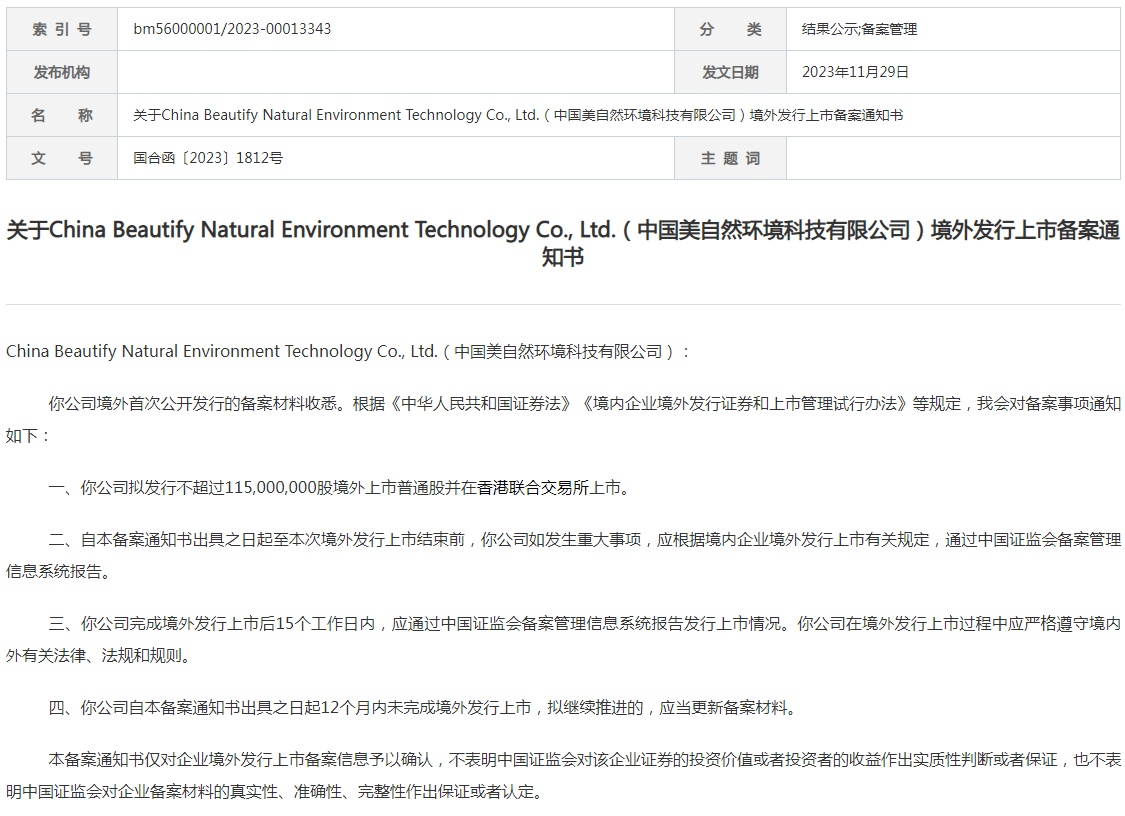The width and height of the screenshot is (1125, 816).
Task: Select index number bm56000001/2023-00013343
Action: tap(232, 29)
